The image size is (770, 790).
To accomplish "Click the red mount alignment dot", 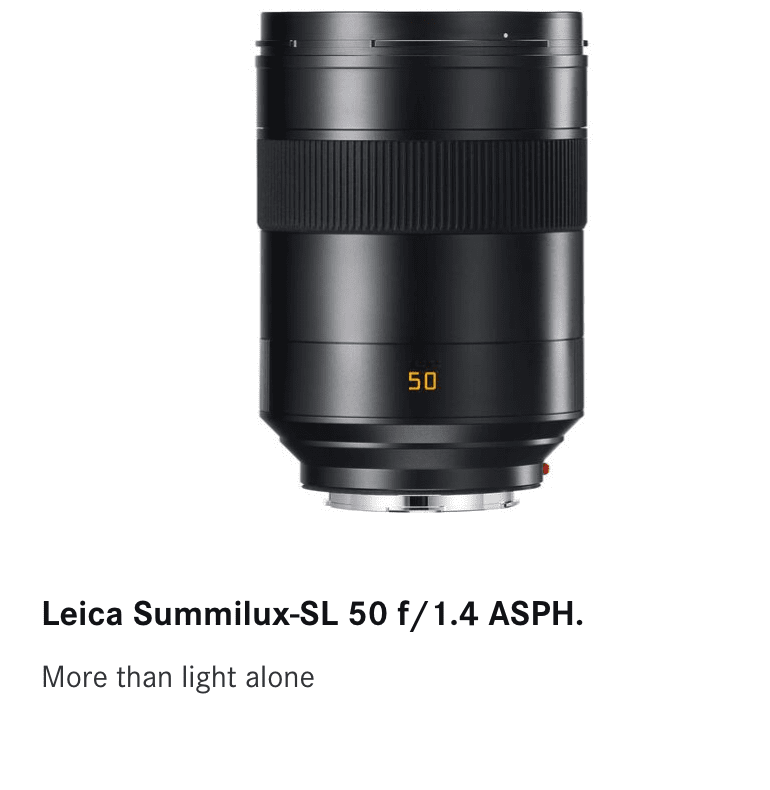I will click(545, 470).
